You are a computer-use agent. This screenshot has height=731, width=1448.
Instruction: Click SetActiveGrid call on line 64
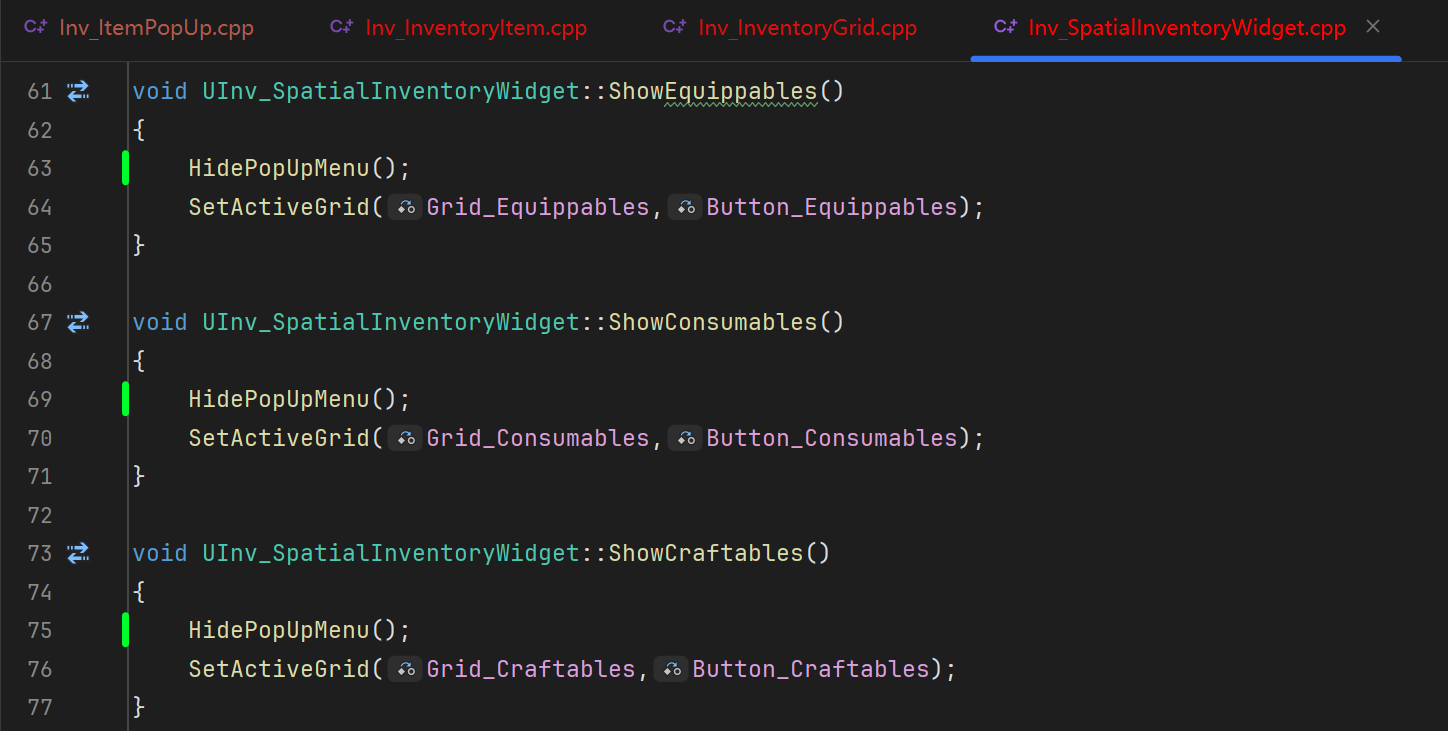click(x=279, y=207)
